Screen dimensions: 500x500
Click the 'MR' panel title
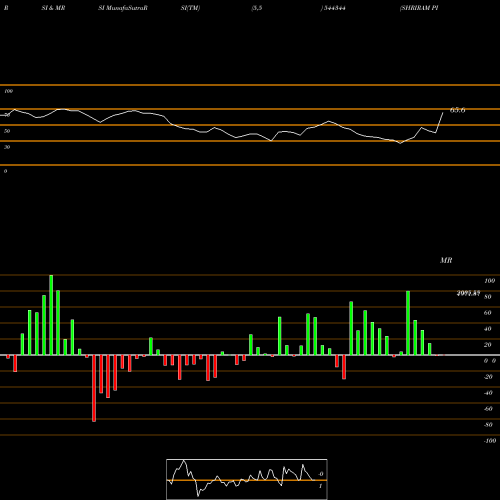tap(446, 260)
